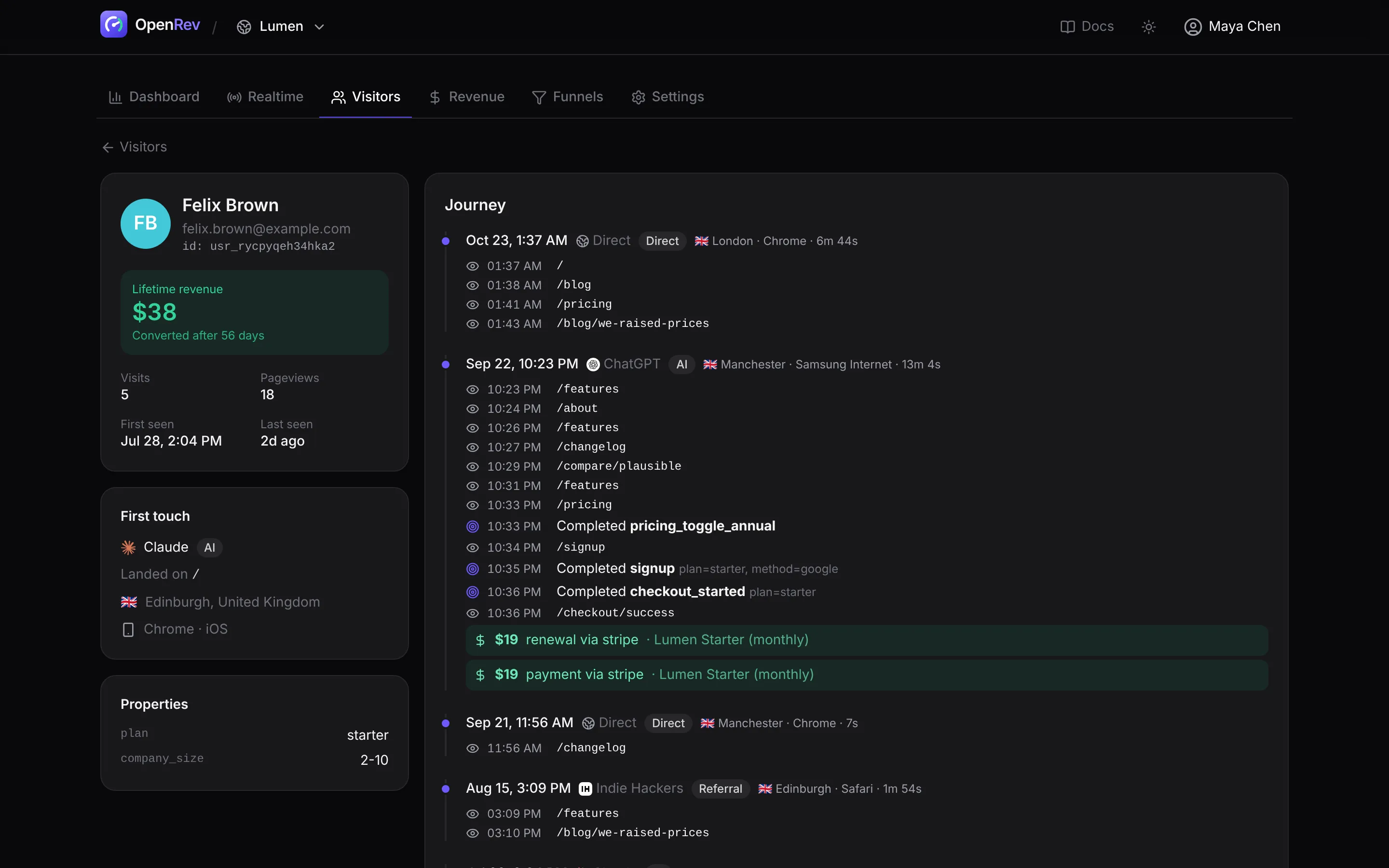1389x868 pixels.
Task: Click the Indie Hackers source icon
Action: pyautogui.click(x=586, y=789)
